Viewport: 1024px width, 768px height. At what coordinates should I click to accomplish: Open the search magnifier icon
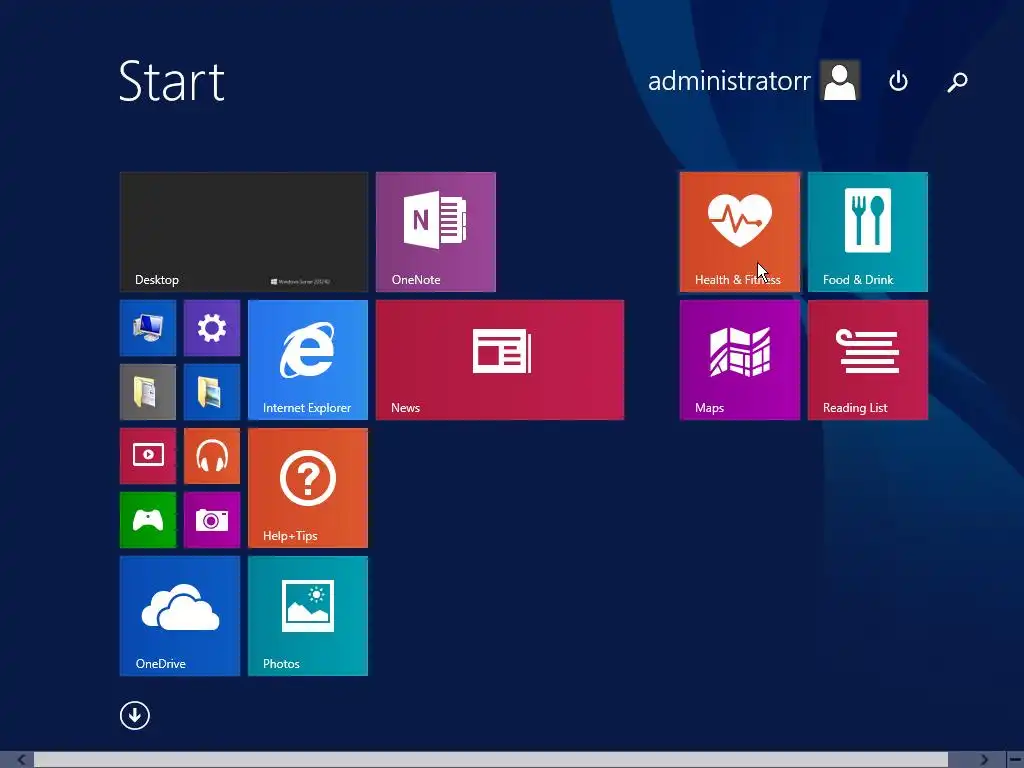click(957, 82)
